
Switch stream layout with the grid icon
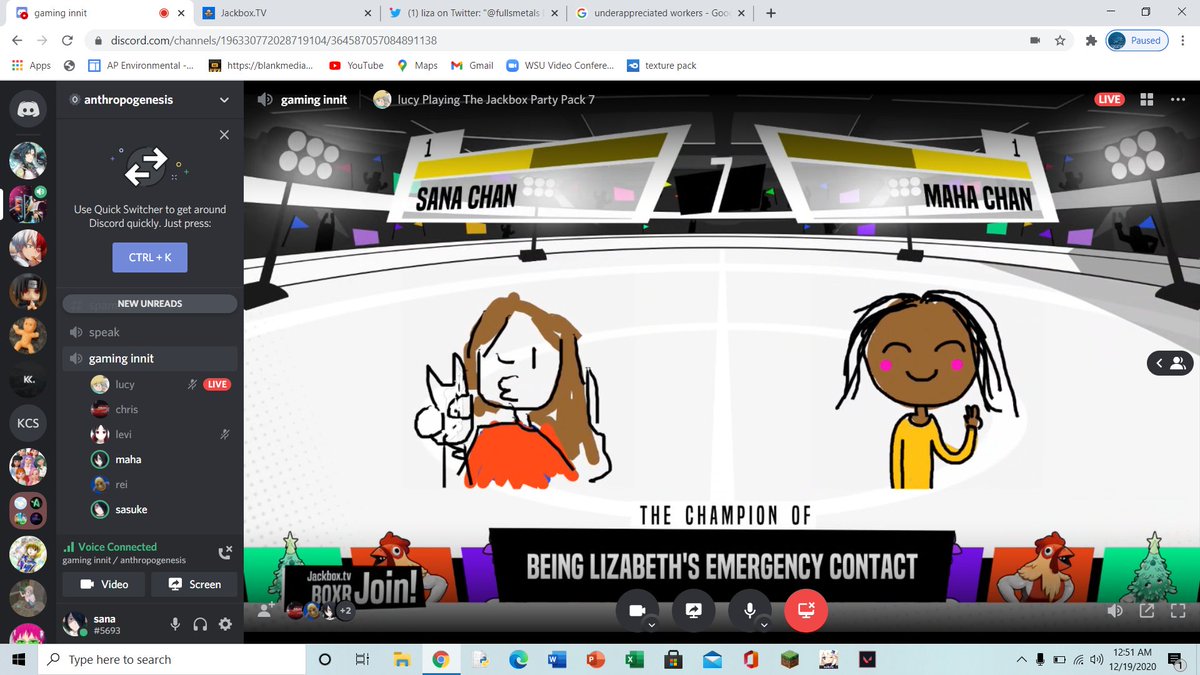pos(1146,99)
